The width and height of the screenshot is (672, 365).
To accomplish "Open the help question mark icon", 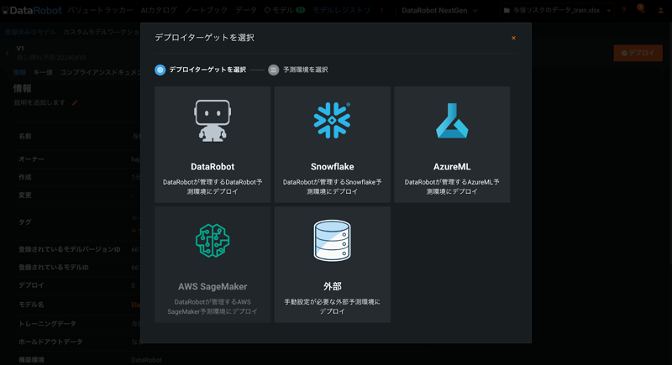I will coord(624,10).
